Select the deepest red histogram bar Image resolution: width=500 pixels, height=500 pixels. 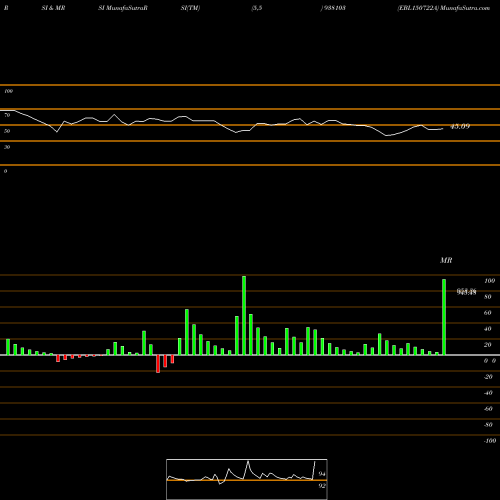(158, 364)
